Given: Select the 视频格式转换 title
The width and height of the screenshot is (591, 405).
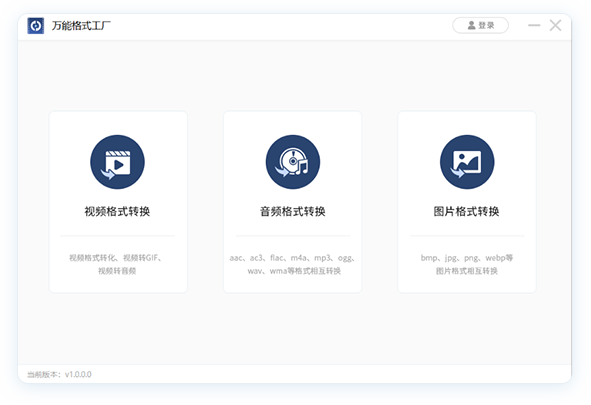Looking at the screenshot, I should [x=117, y=211].
